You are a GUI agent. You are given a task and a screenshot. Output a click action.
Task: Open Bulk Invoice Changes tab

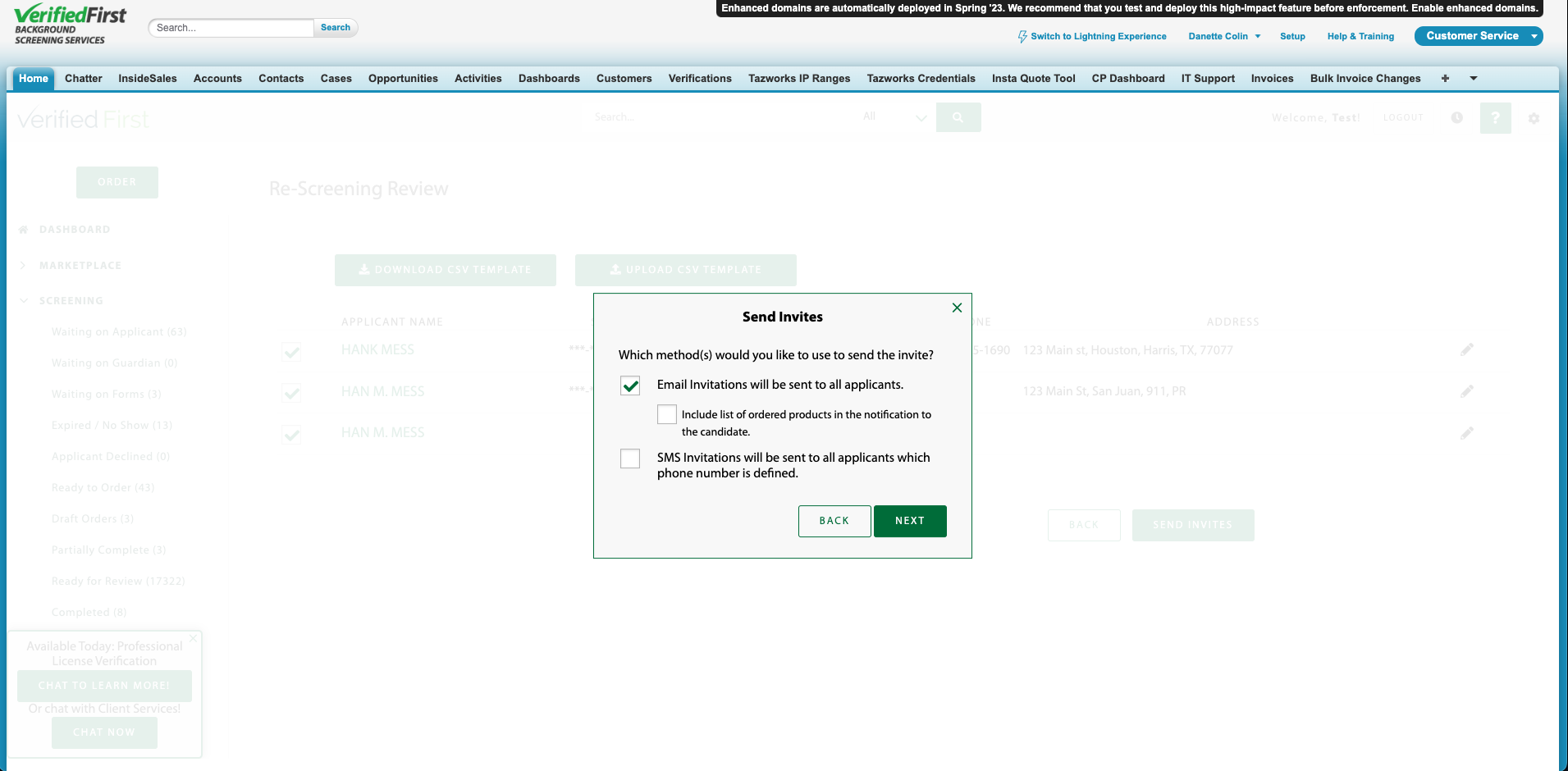click(x=1365, y=79)
